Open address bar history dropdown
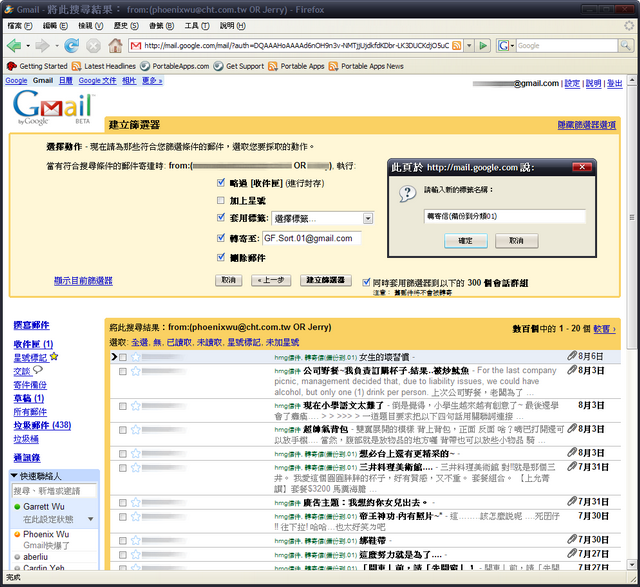Screen dimensions: 640x587 pyautogui.click(x=469, y=45)
